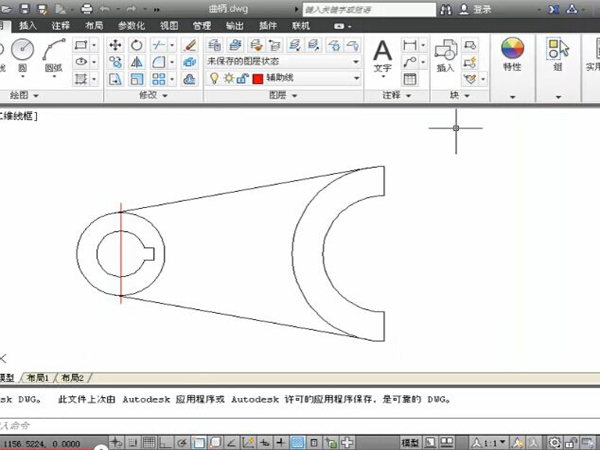The height and width of the screenshot is (450, 600).
Task: Open the 参数化 ribbon tab
Action: click(130, 24)
